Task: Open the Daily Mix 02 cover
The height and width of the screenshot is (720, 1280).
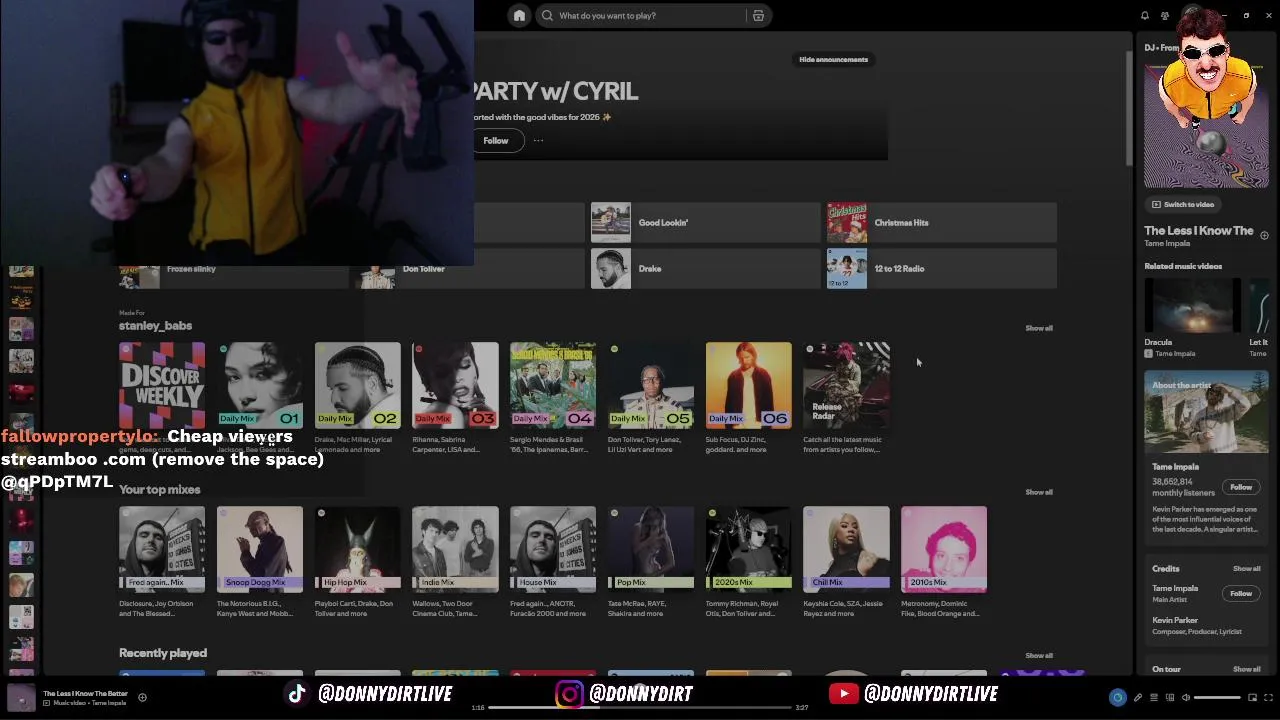Action: (357, 385)
